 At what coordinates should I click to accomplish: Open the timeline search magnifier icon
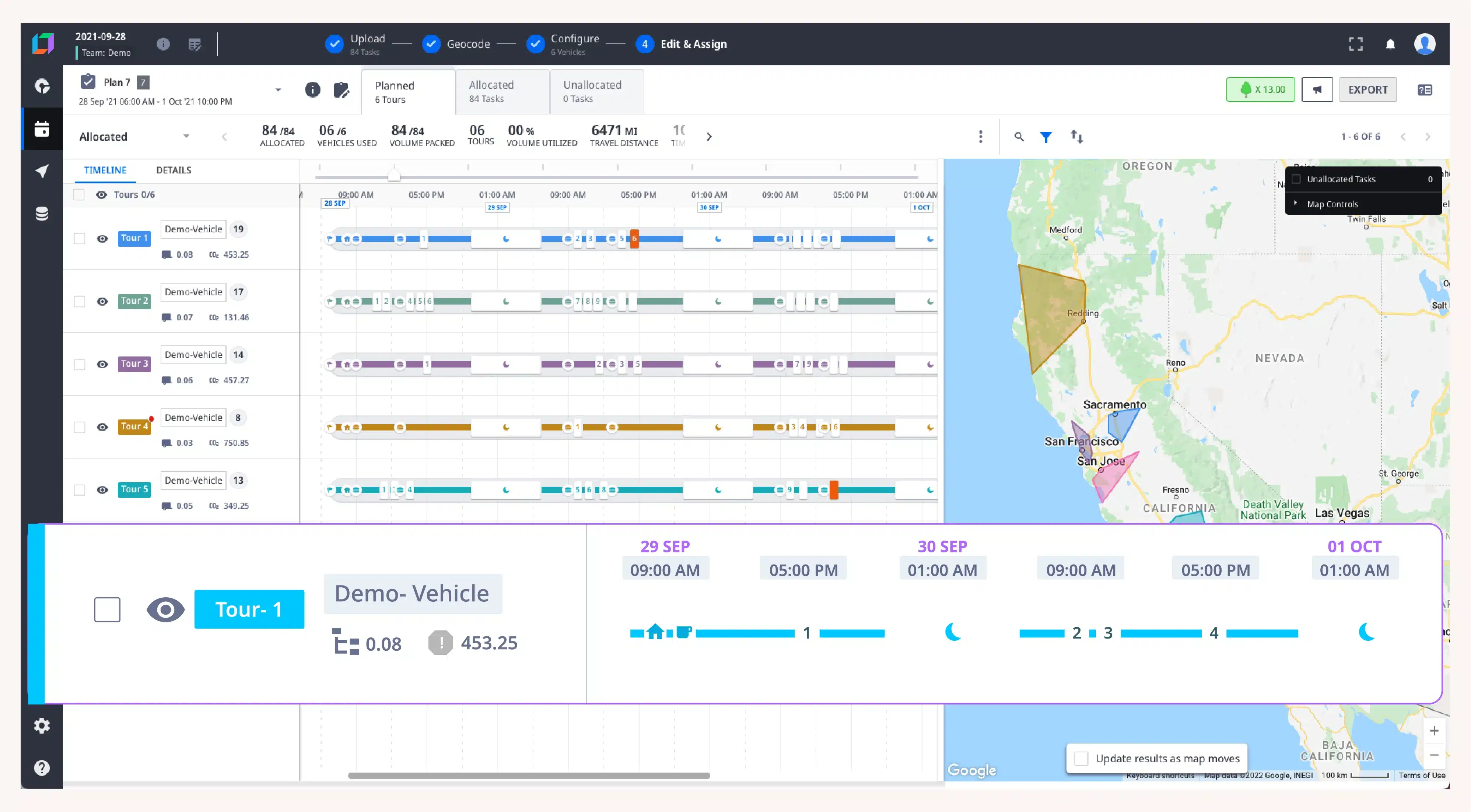click(x=1019, y=137)
